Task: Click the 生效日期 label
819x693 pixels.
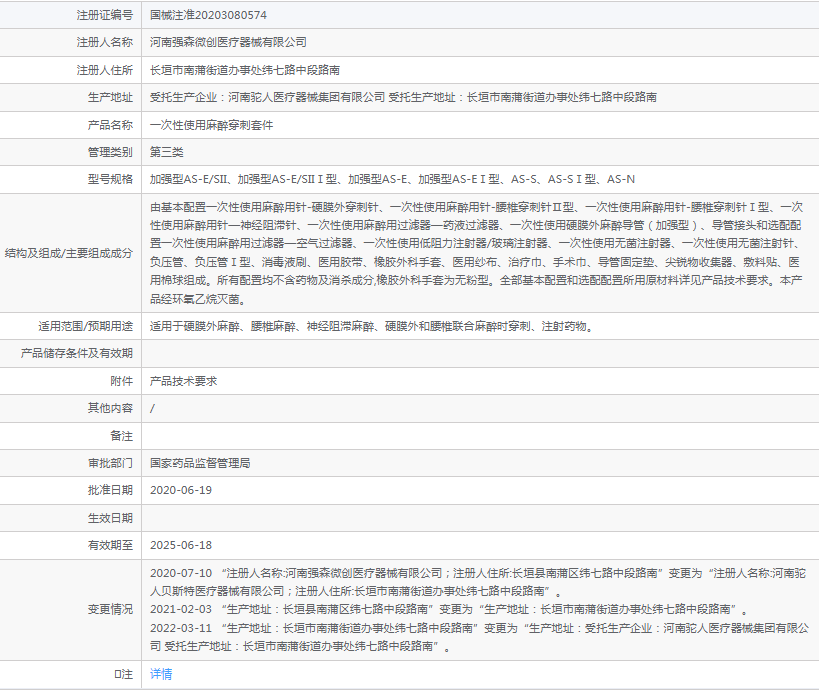Action: click(110, 518)
